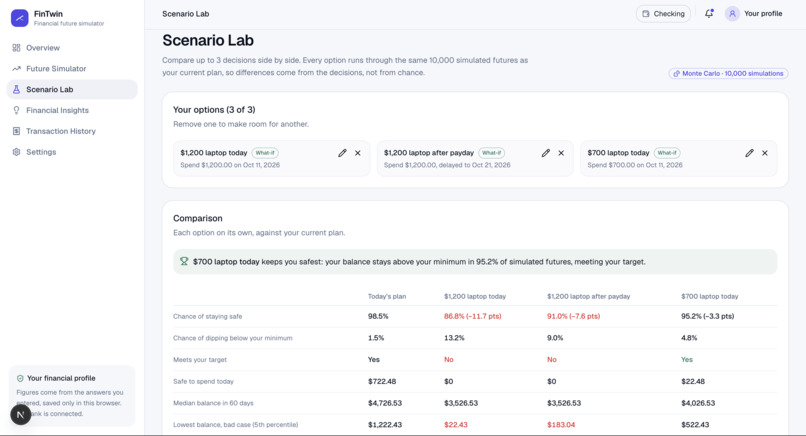Click the 86.8% (−11.7 pts) value

472,316
